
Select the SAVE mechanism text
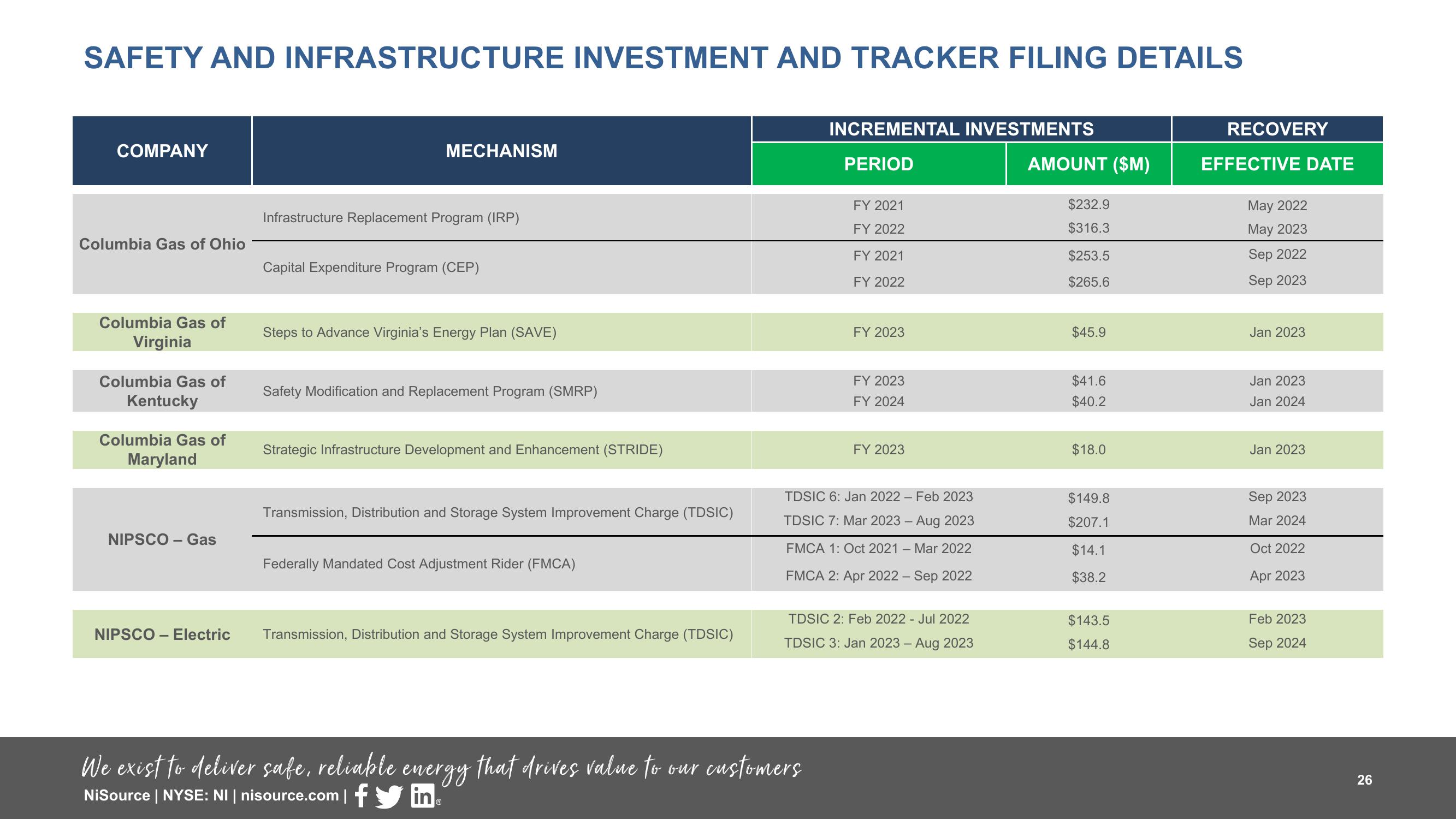(x=410, y=333)
